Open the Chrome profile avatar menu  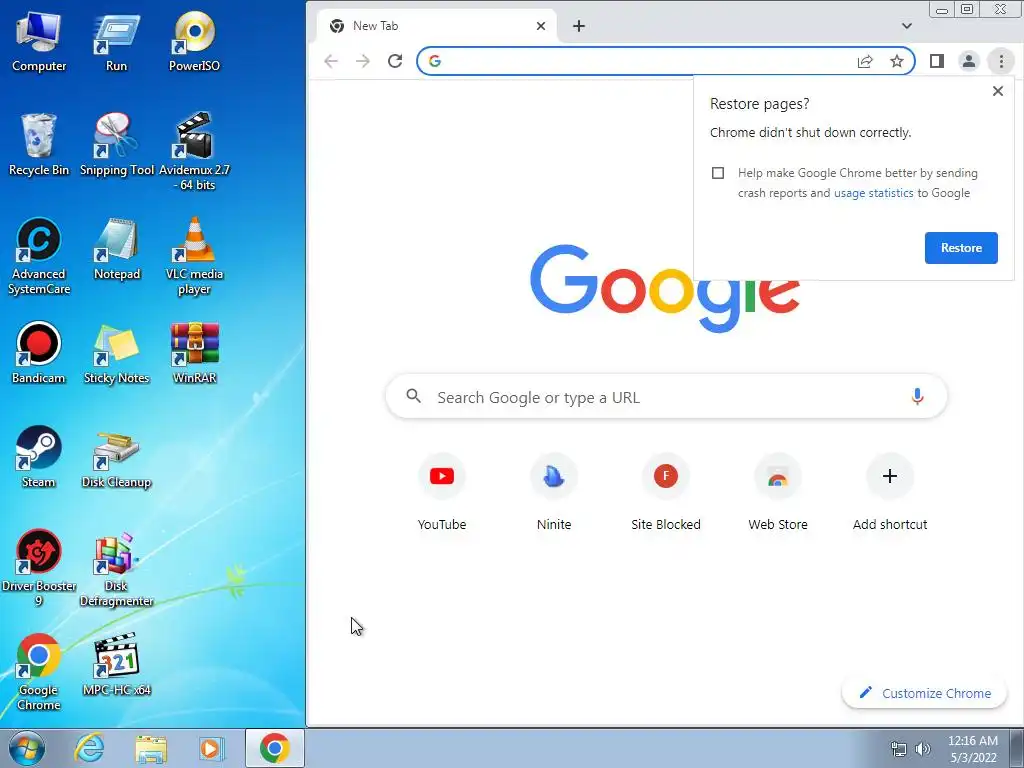(x=968, y=61)
